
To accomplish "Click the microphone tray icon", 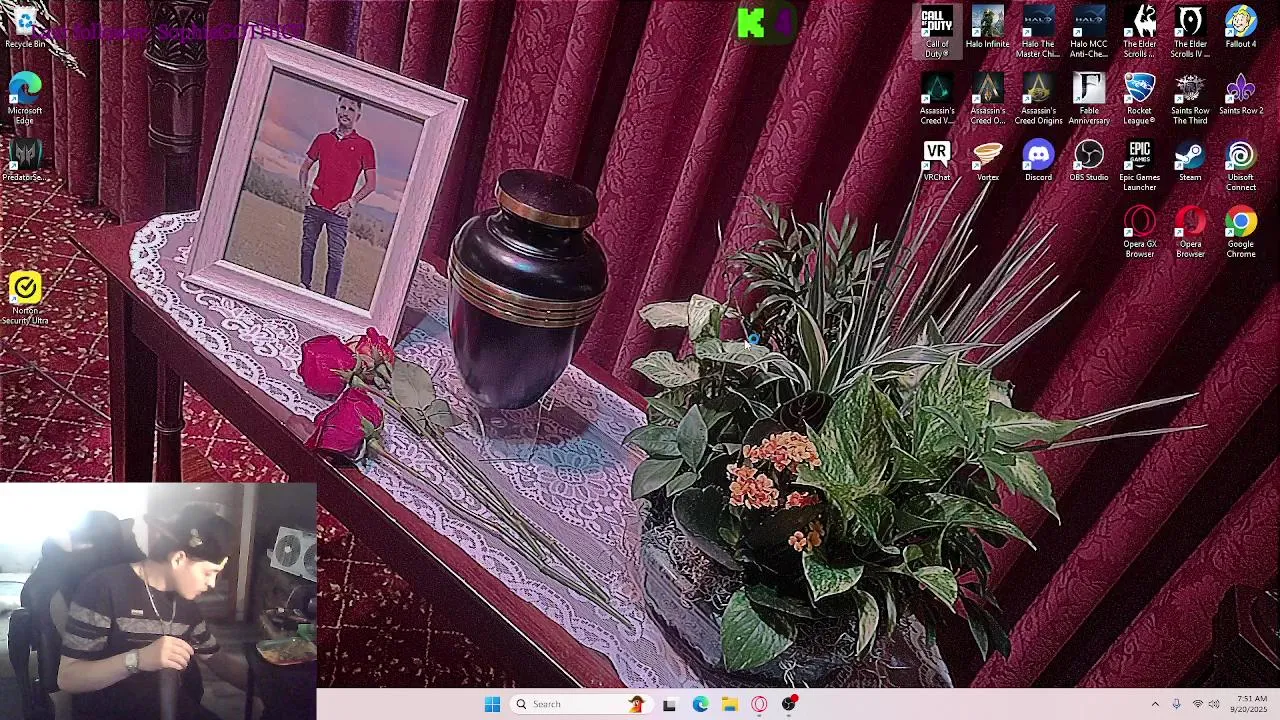I will 1176,704.
